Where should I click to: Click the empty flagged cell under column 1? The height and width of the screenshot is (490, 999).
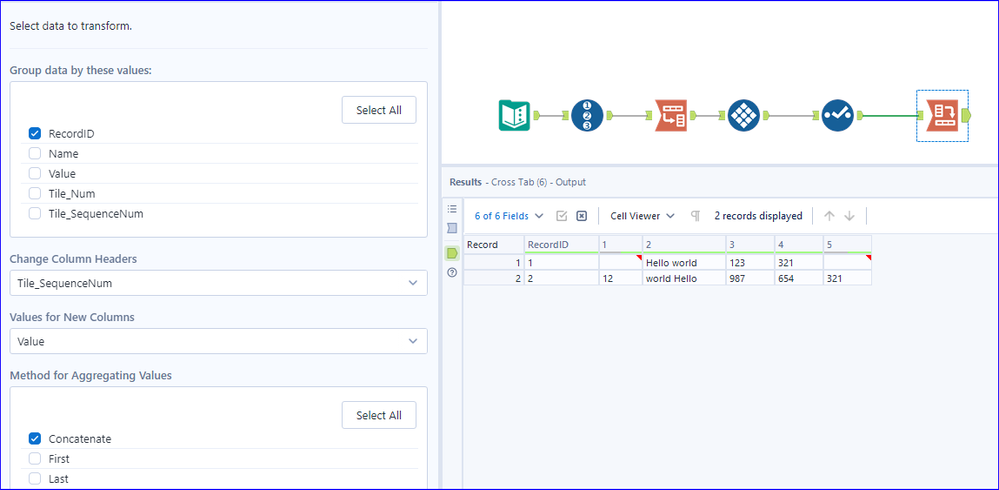pyautogui.click(x=621, y=263)
